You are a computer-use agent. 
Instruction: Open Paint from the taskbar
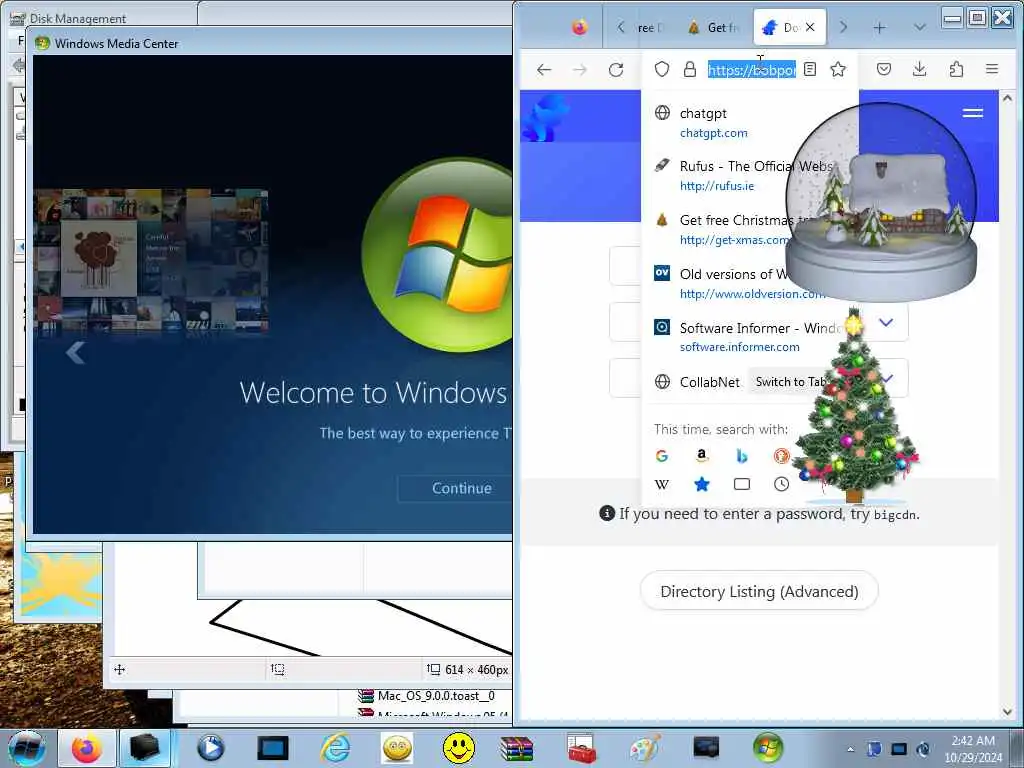644,748
